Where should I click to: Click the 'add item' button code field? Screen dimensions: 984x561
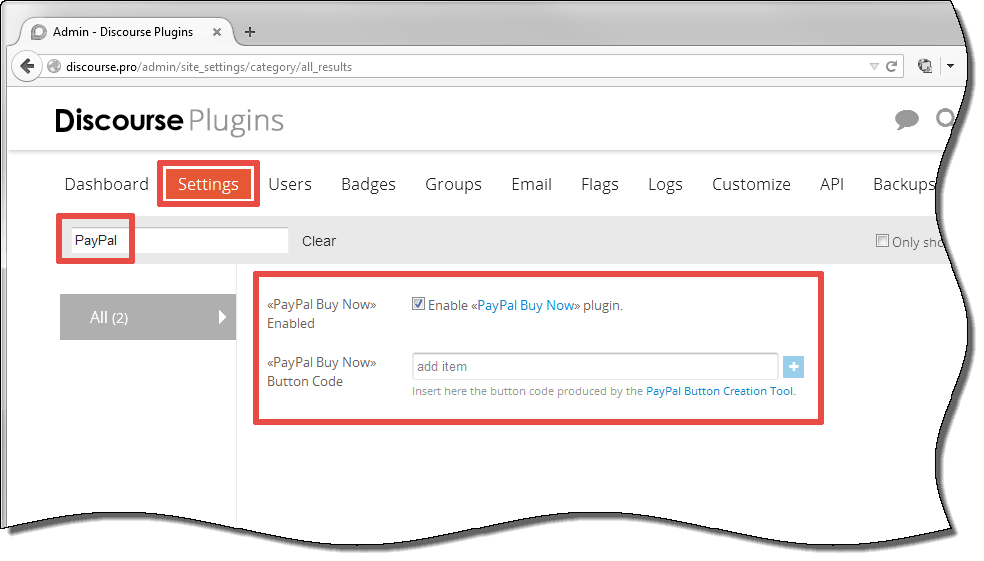point(595,366)
